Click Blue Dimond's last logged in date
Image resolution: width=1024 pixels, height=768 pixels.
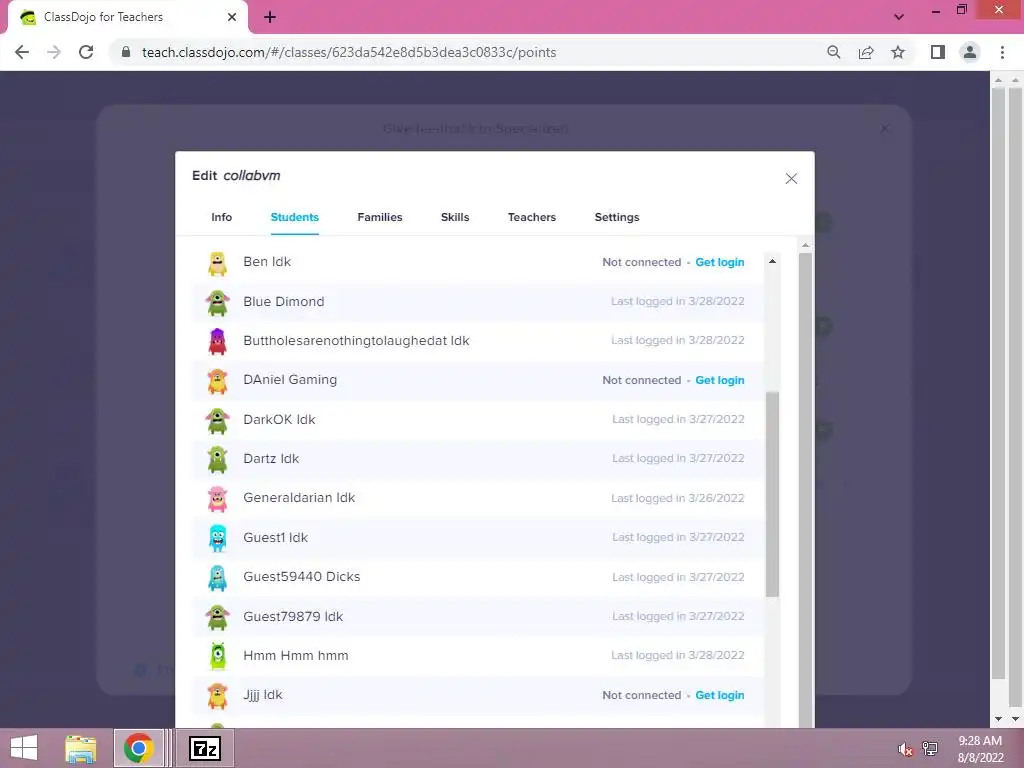(677, 301)
